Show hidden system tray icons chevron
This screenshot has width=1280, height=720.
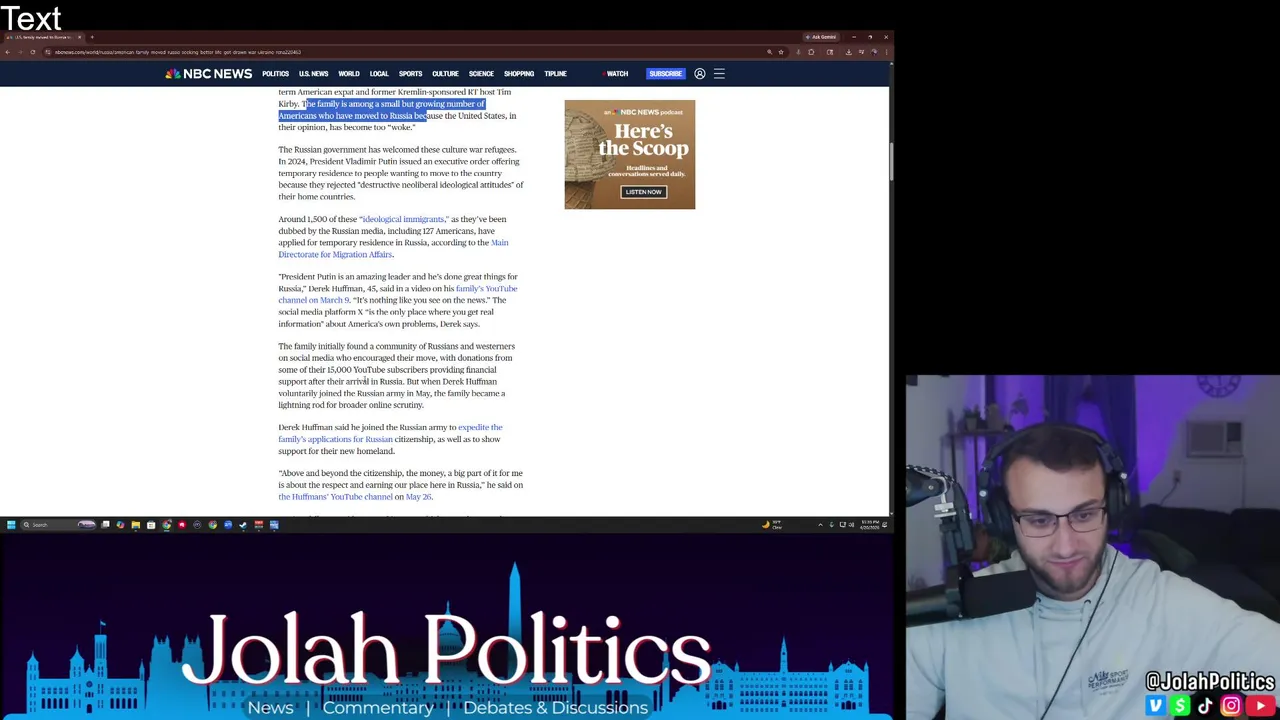tap(820, 525)
